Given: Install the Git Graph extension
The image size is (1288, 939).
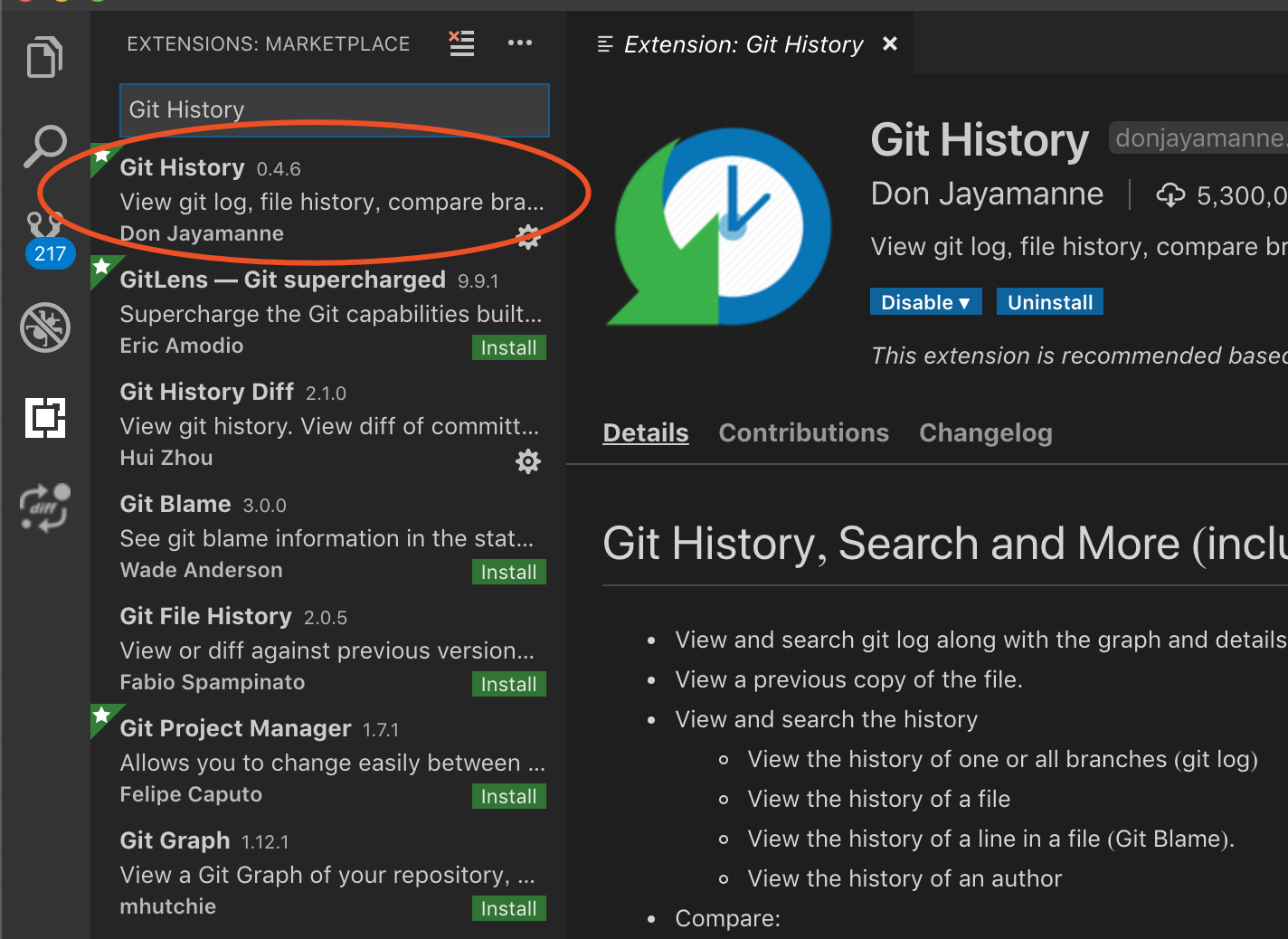Looking at the screenshot, I should coord(509,908).
